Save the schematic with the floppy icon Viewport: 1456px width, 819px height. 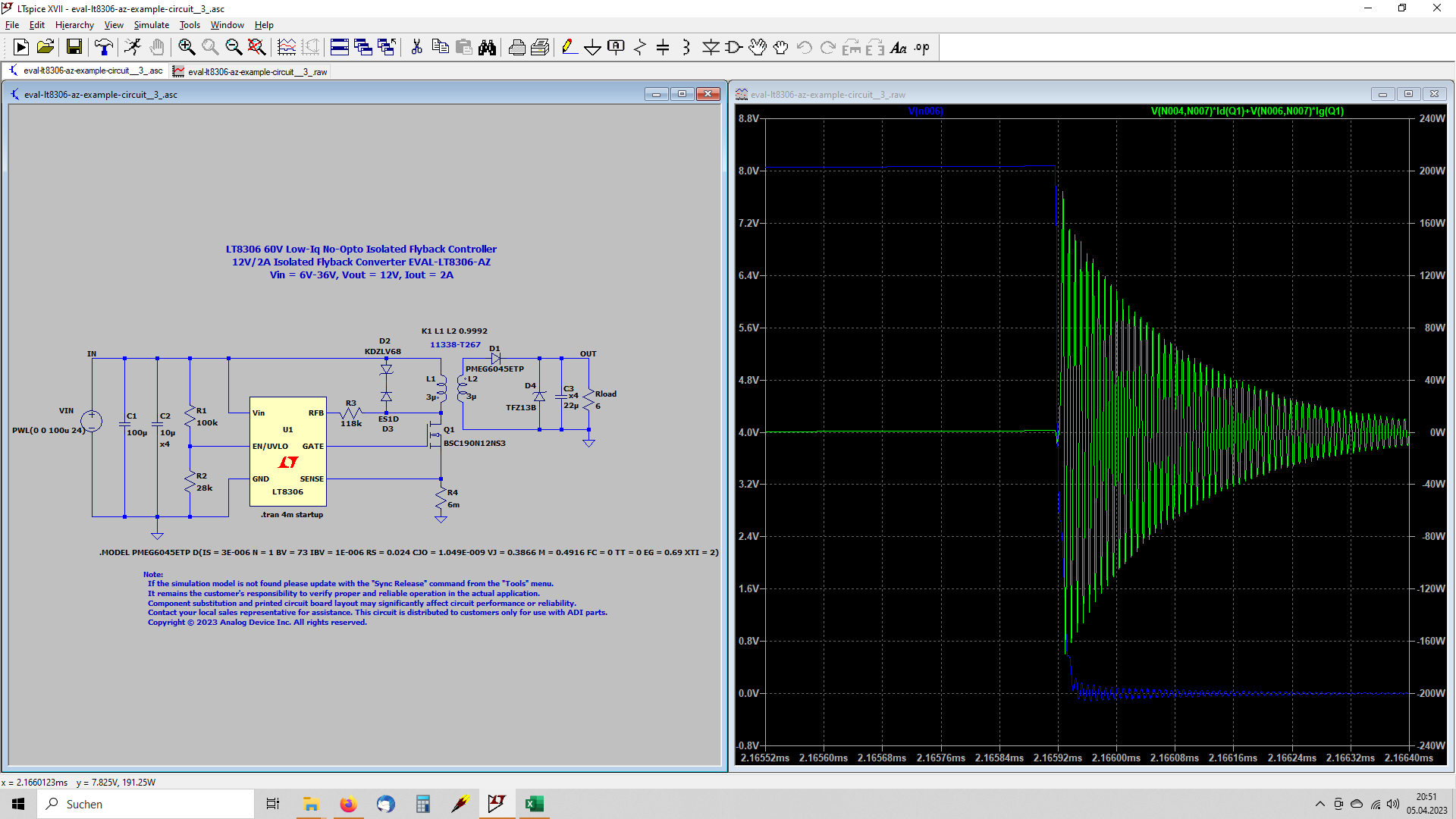tap(74, 47)
